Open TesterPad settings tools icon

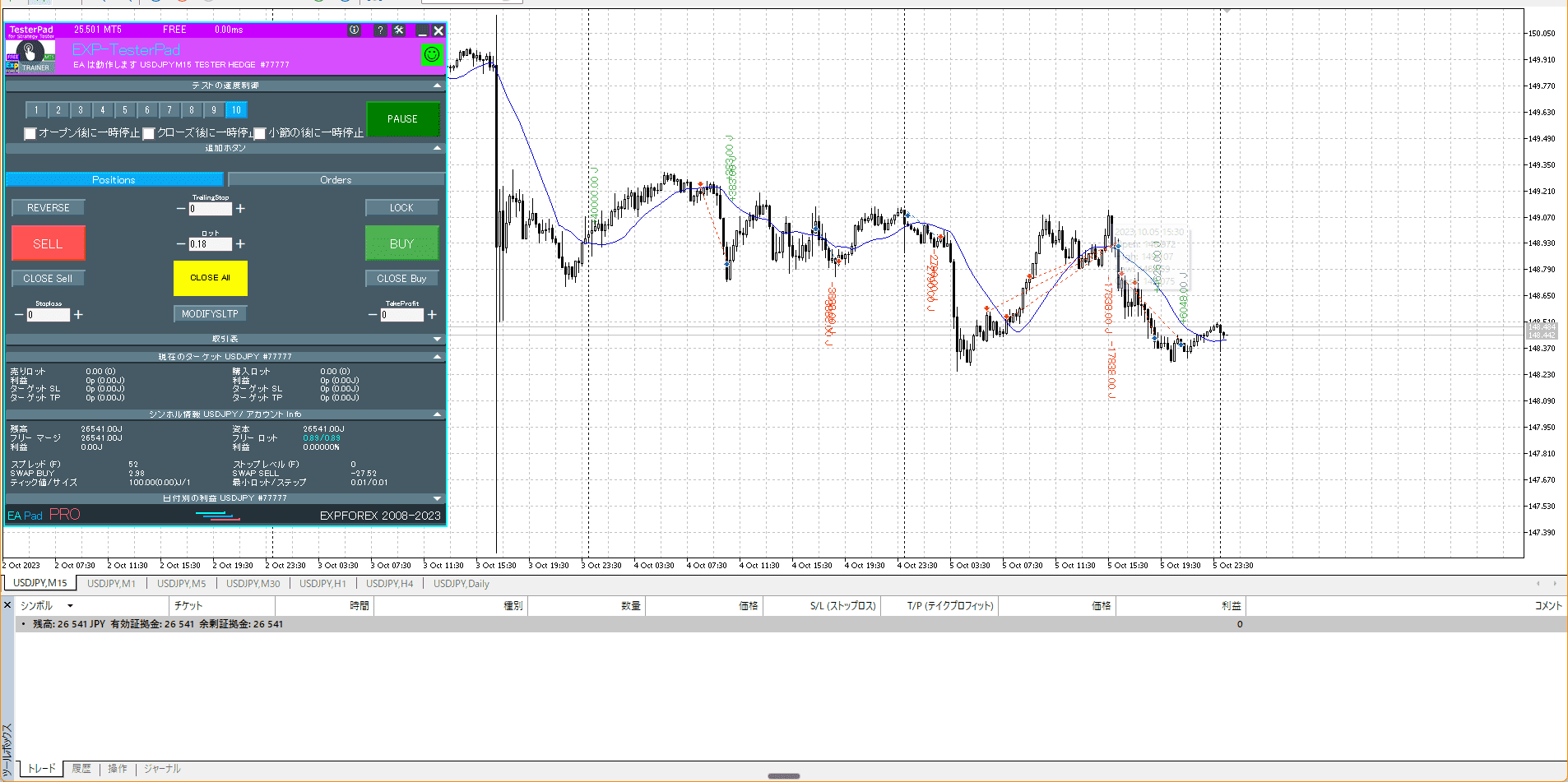tap(399, 30)
